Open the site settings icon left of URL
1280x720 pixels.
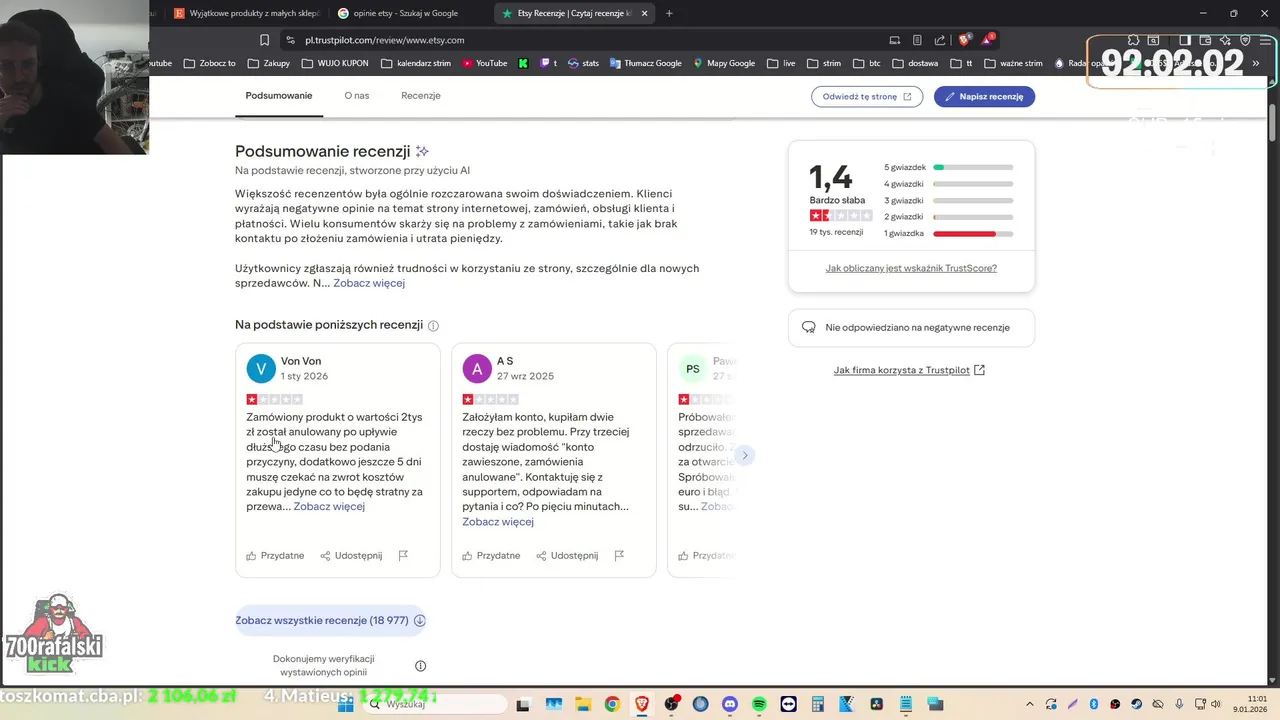coord(290,40)
